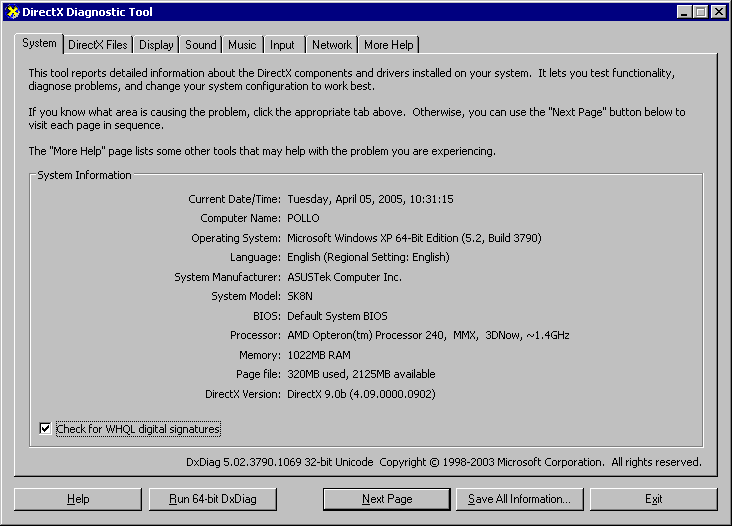Viewport: 732px width, 526px height.
Task: Click the 'System Information' group label
Action: (84, 175)
